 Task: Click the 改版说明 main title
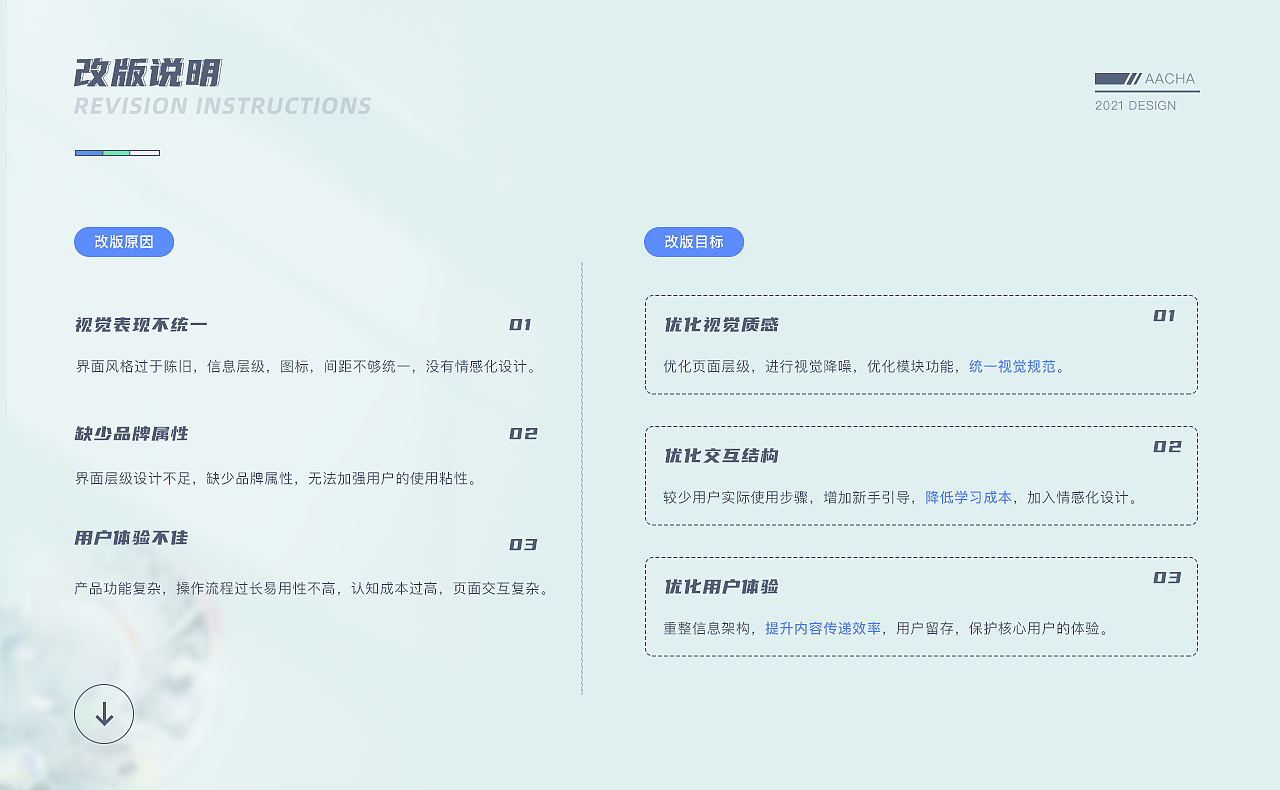click(147, 73)
